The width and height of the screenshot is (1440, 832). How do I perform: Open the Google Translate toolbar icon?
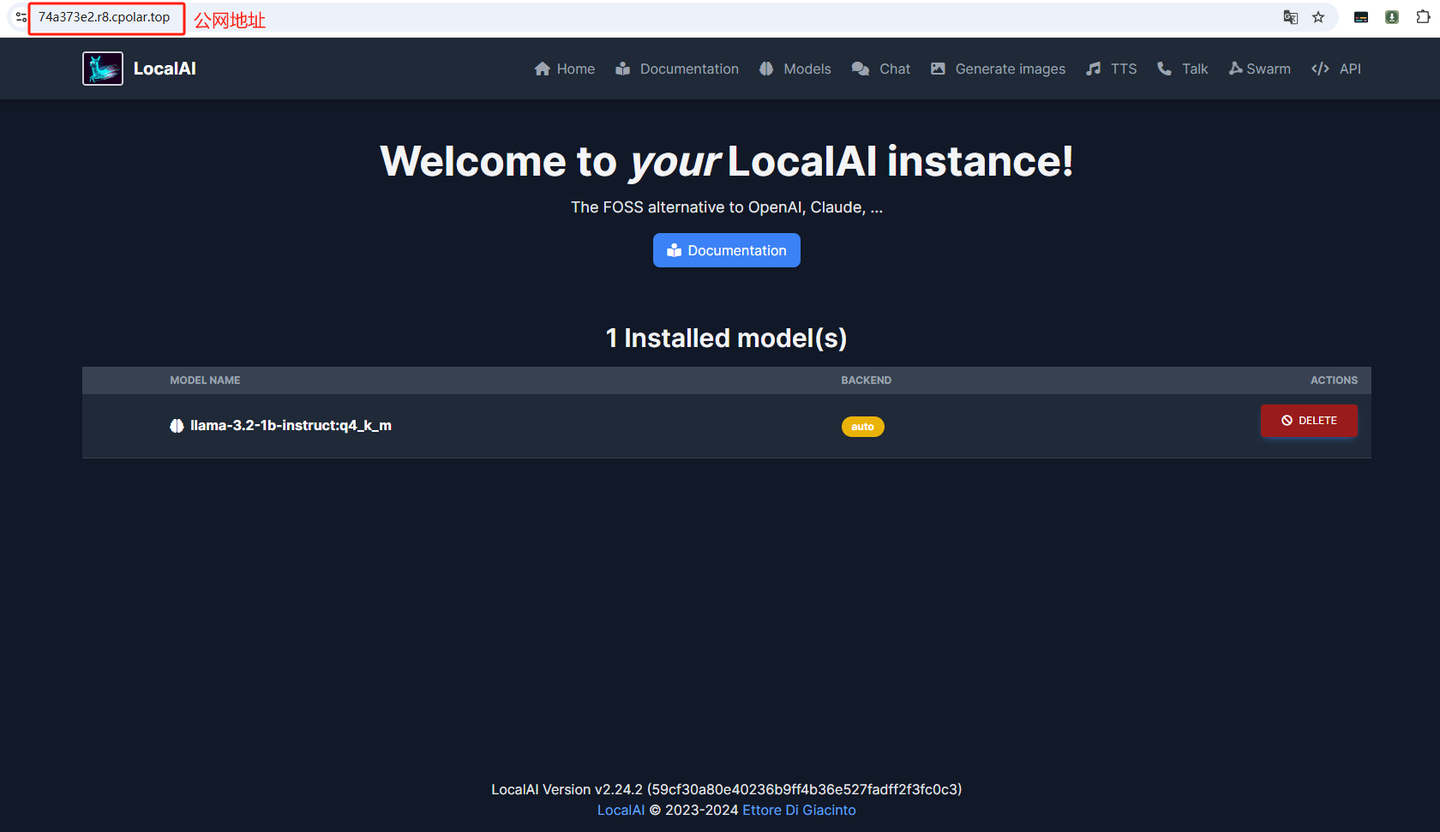1290,17
